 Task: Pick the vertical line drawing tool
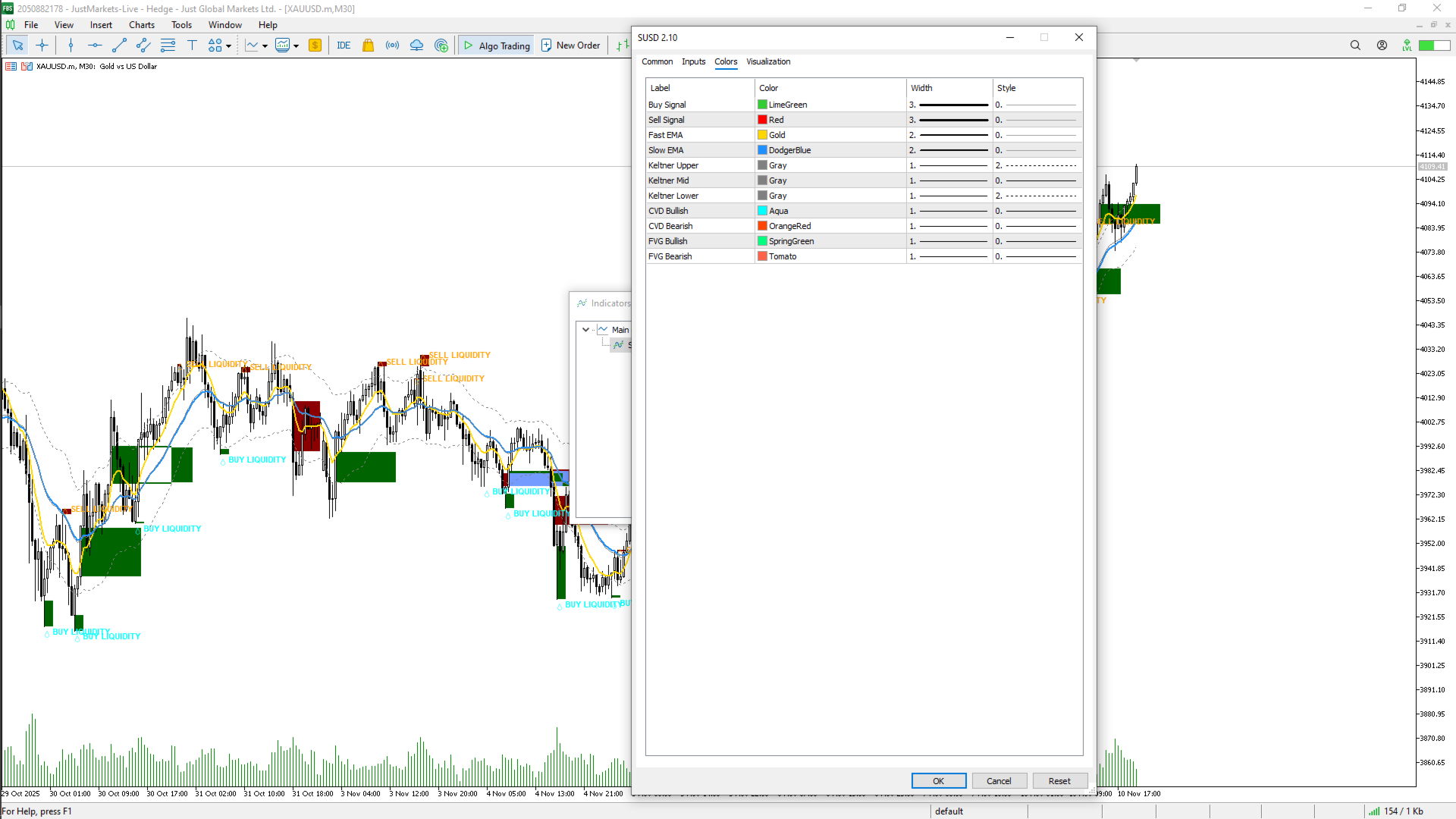tap(71, 45)
